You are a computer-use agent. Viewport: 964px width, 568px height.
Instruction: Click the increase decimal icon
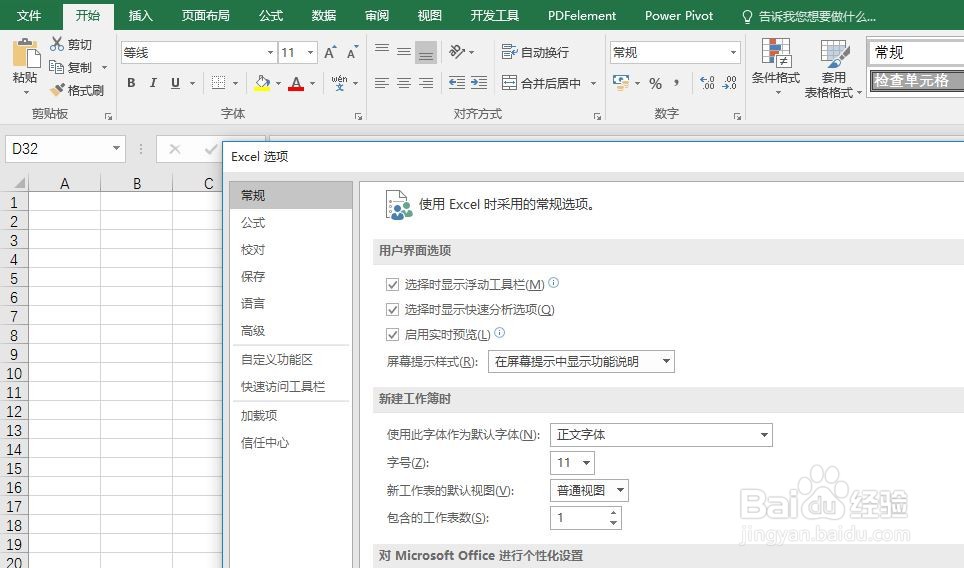tap(708, 82)
